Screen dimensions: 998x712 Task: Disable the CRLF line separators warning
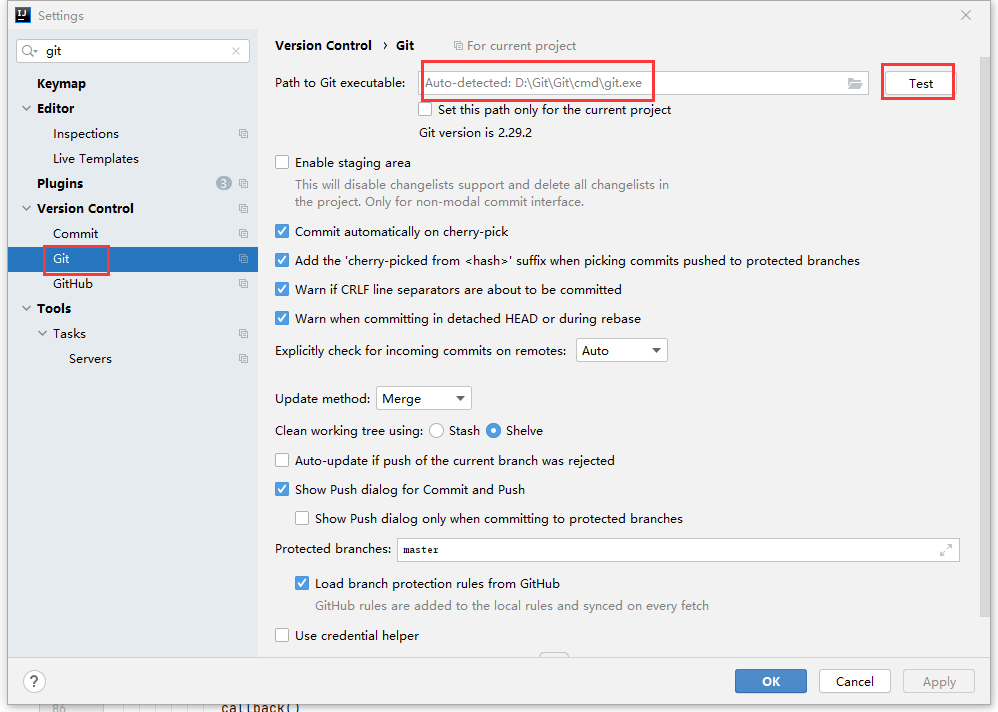pyautogui.click(x=282, y=289)
